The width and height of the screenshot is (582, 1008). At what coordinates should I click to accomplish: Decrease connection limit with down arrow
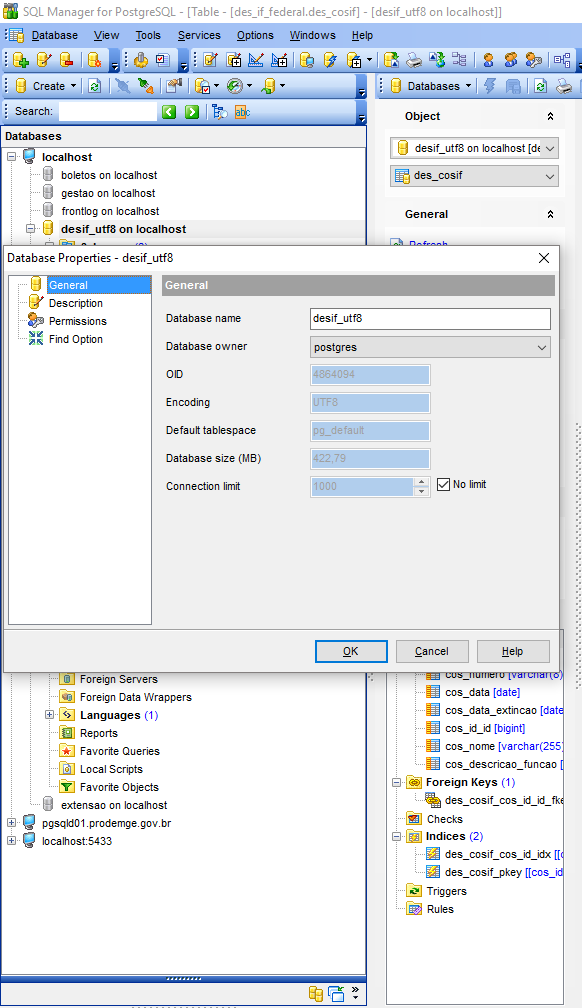click(421, 491)
